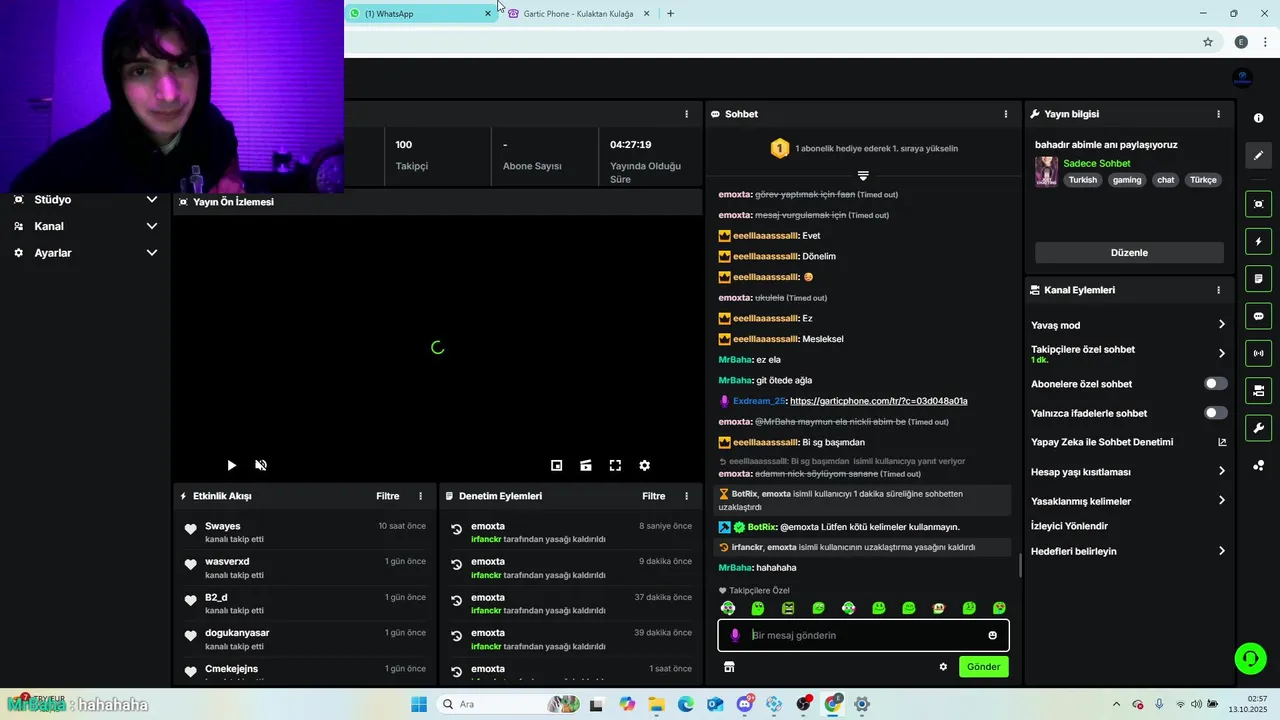Viewport: 1280px width, 720px height.
Task: Open Etkinlik Akışı panel three-dot menu
Action: tap(420, 496)
